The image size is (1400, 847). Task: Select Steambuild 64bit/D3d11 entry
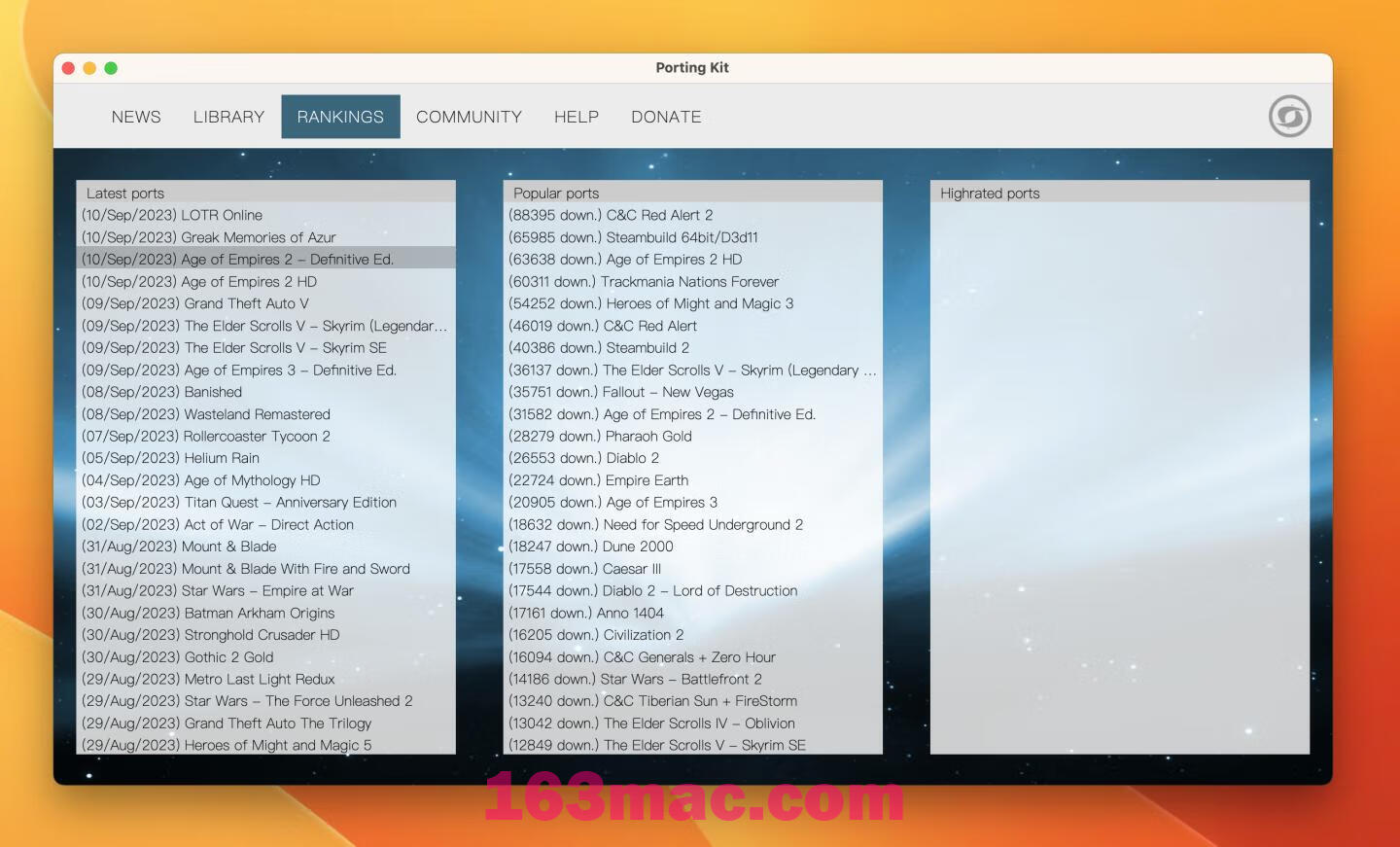693,237
